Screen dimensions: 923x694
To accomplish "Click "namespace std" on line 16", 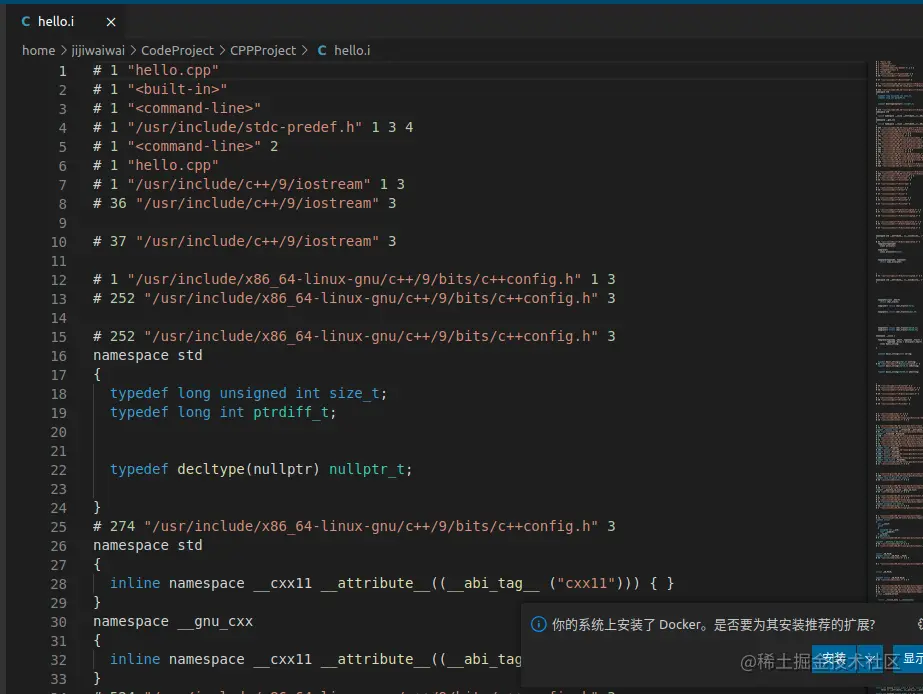I will point(148,355).
